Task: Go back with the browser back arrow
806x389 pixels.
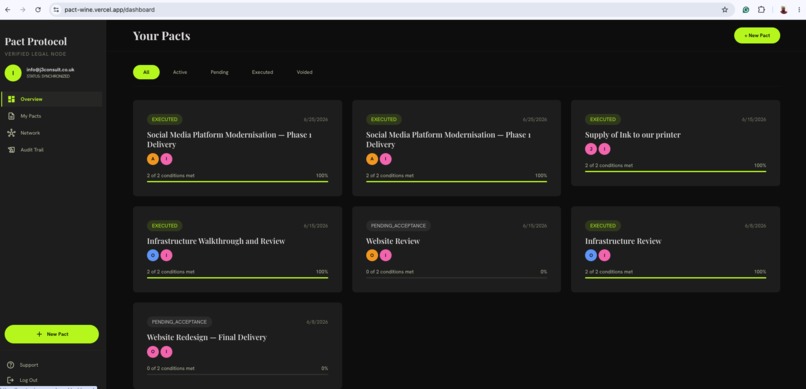Action: click(8, 10)
